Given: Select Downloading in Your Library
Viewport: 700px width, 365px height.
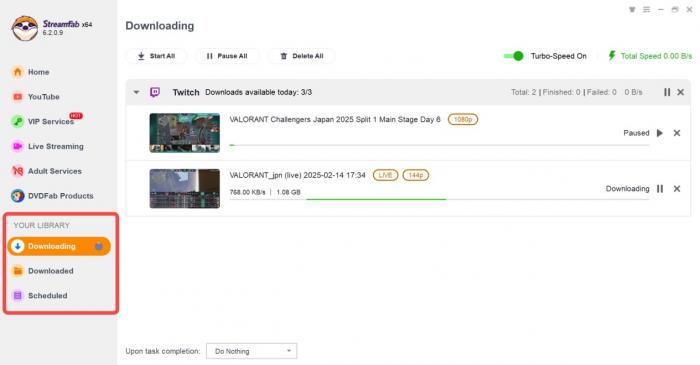Looking at the screenshot, I should (59, 246).
